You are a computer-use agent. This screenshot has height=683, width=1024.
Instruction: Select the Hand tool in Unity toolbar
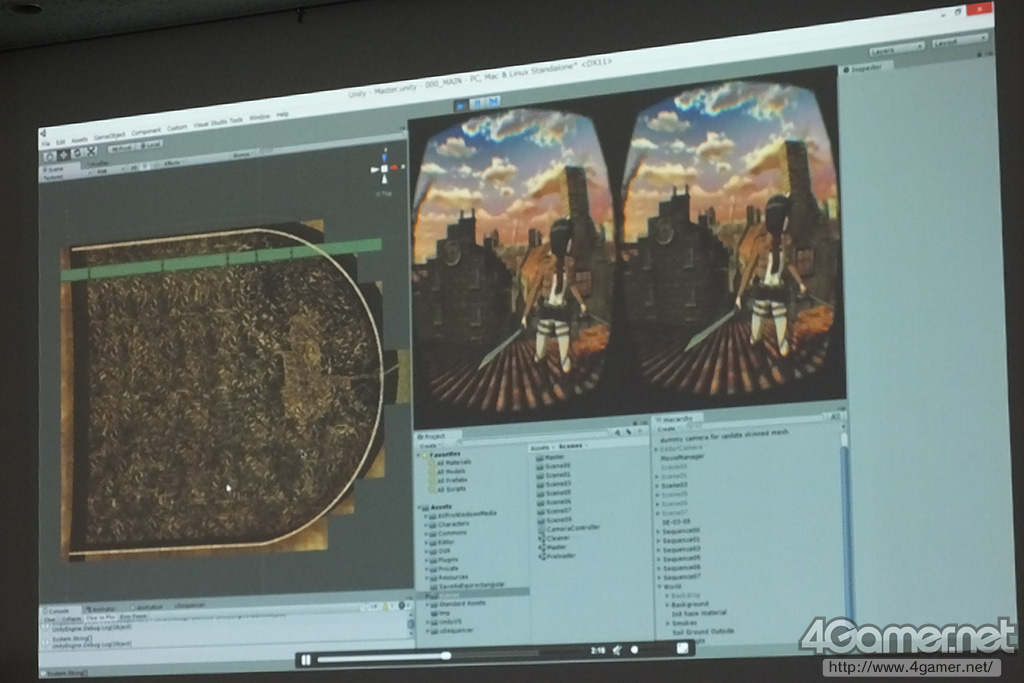tap(50, 157)
